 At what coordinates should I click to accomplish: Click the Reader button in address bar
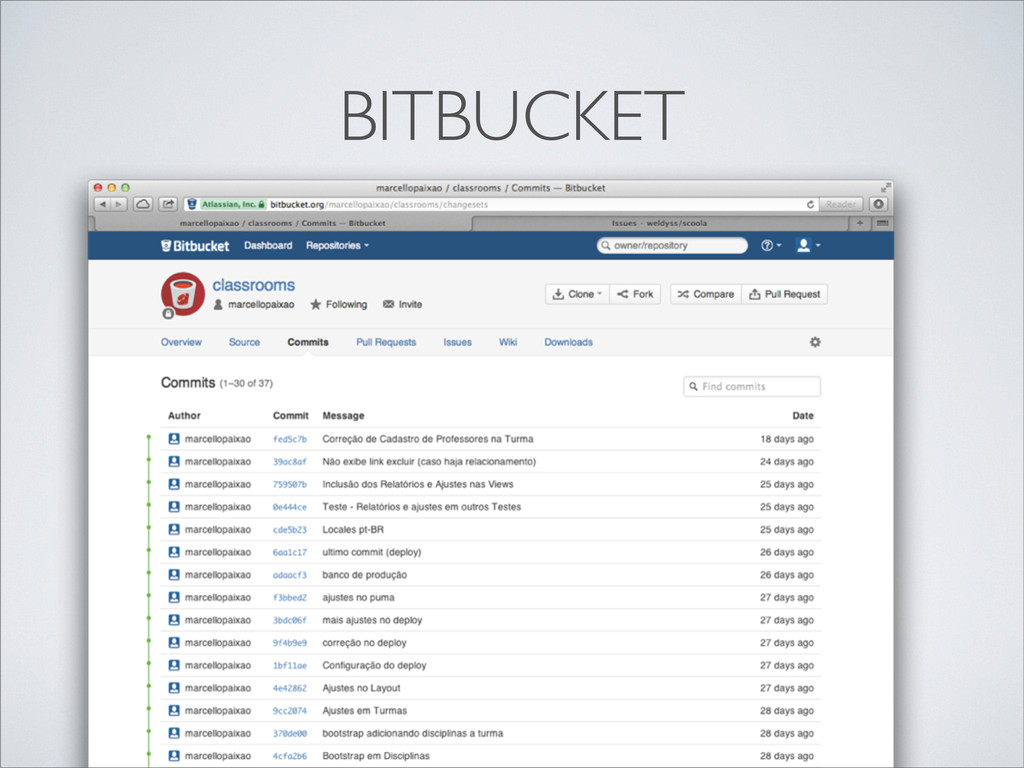click(840, 204)
